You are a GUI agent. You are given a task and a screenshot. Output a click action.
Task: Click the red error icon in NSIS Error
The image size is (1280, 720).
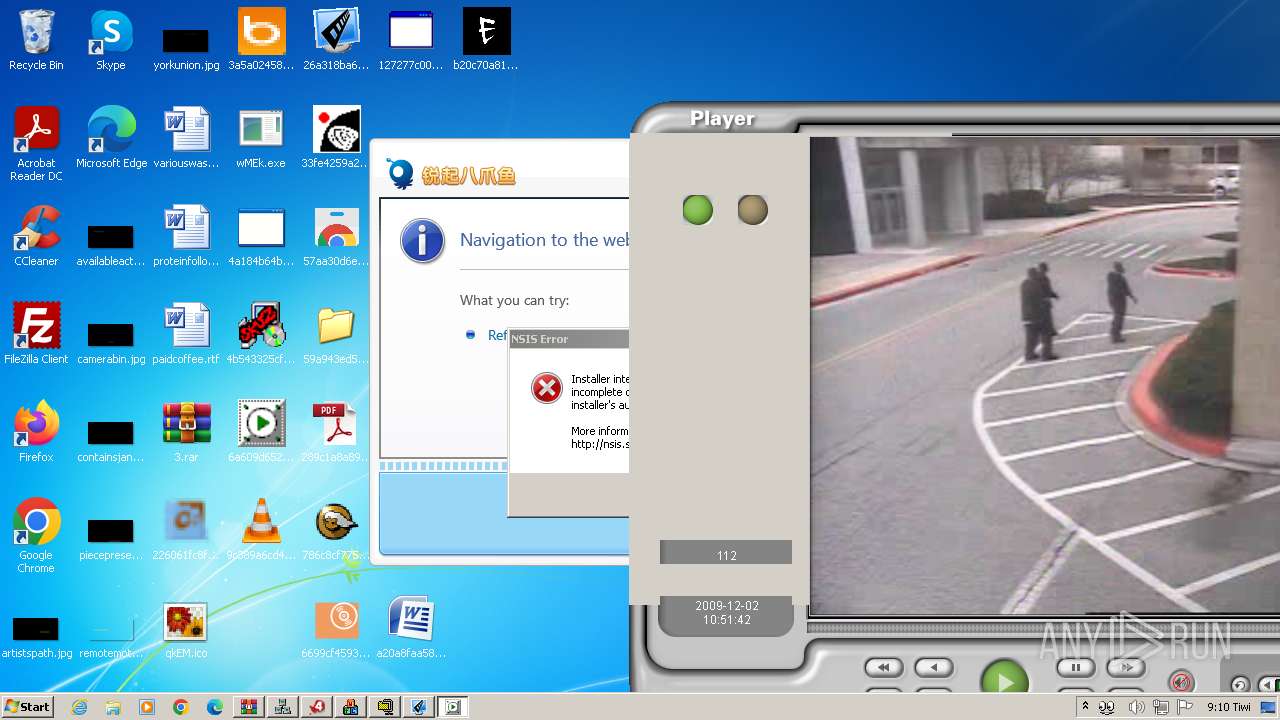(x=547, y=388)
